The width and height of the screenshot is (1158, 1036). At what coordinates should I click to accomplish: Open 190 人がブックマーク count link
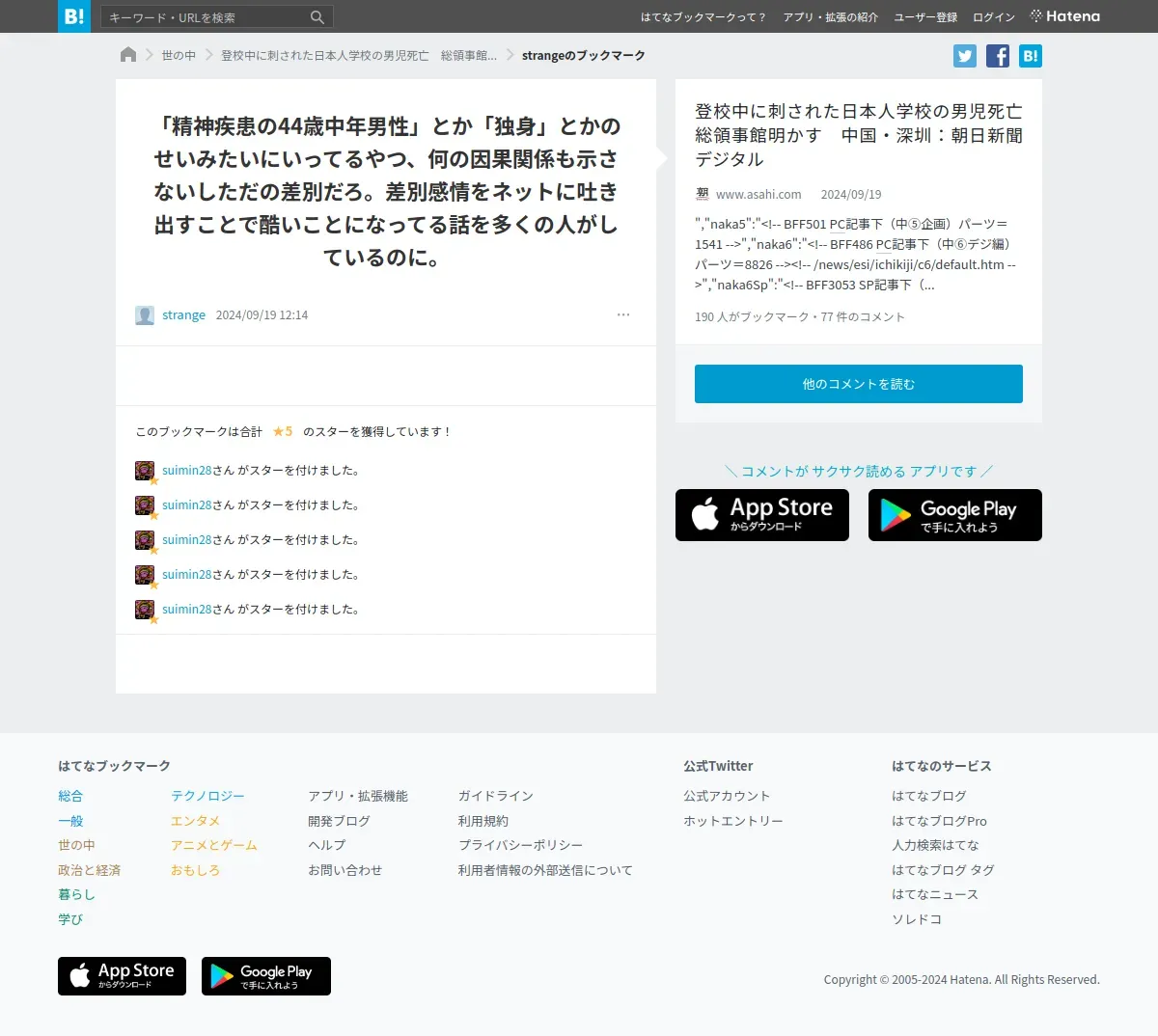click(752, 316)
